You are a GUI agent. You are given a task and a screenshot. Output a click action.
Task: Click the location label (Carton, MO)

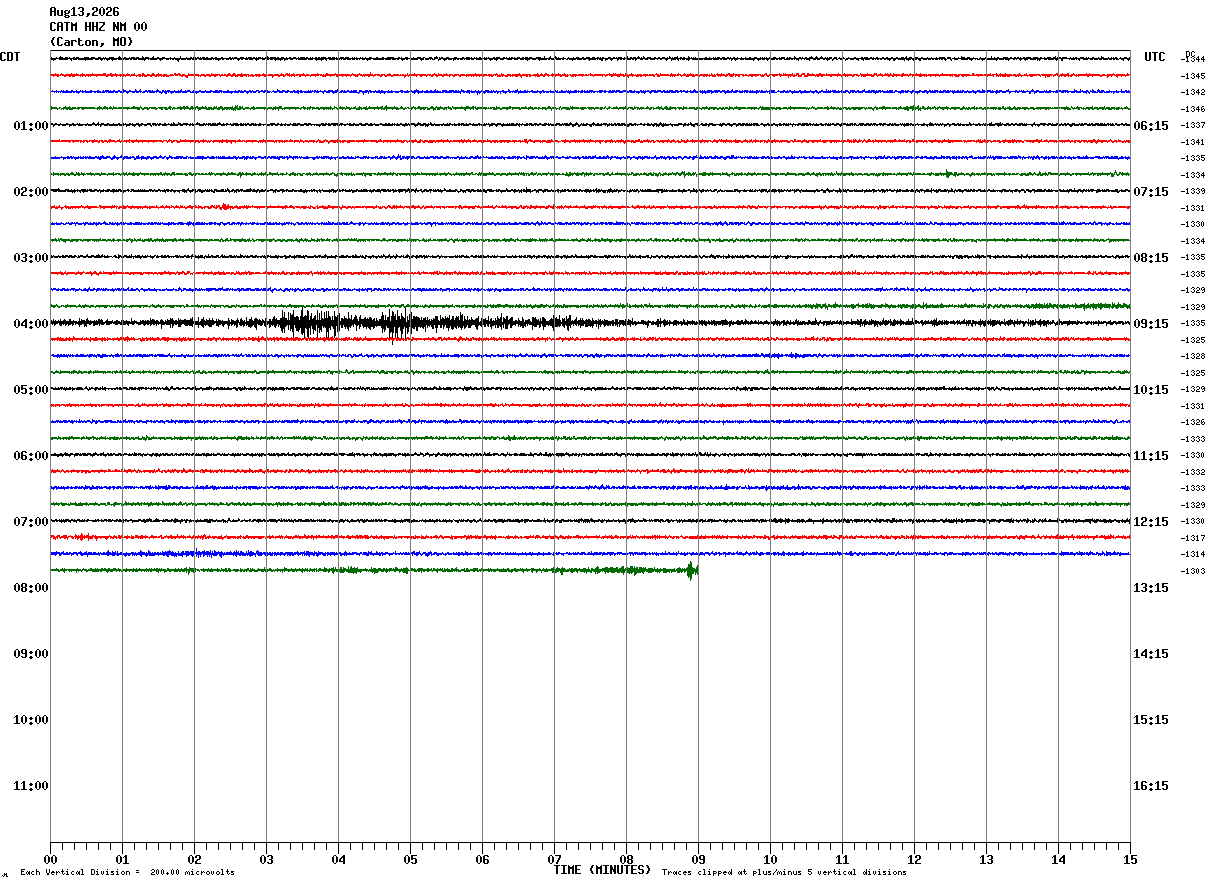pyautogui.click(x=91, y=42)
